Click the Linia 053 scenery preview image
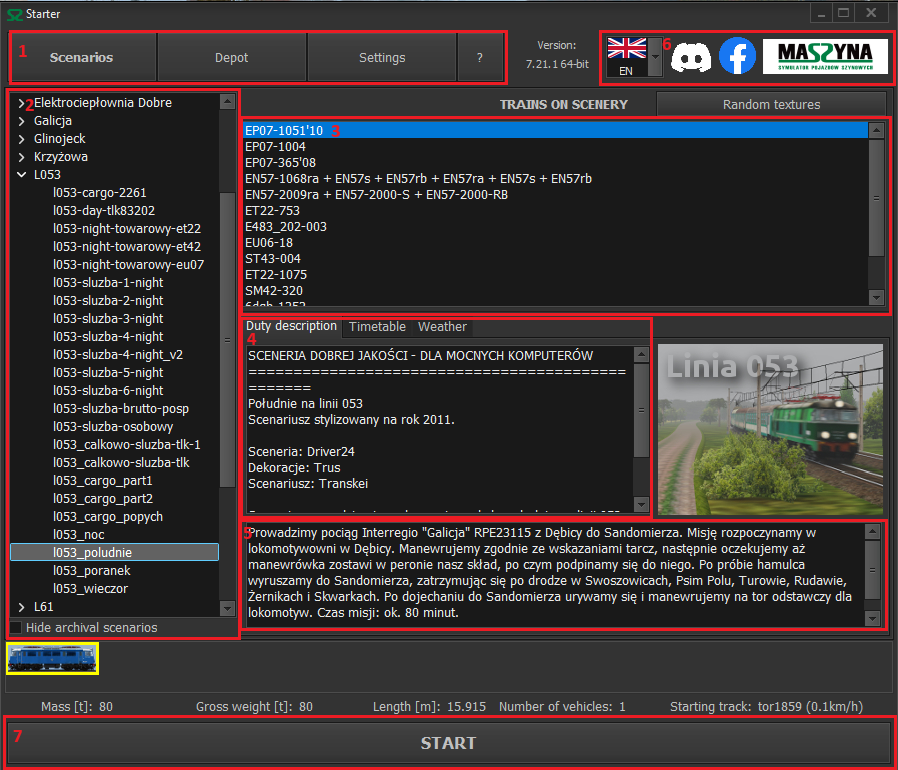 coord(770,429)
